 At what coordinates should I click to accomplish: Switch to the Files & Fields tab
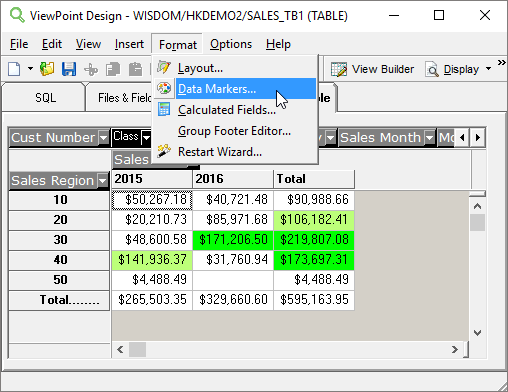(119, 98)
